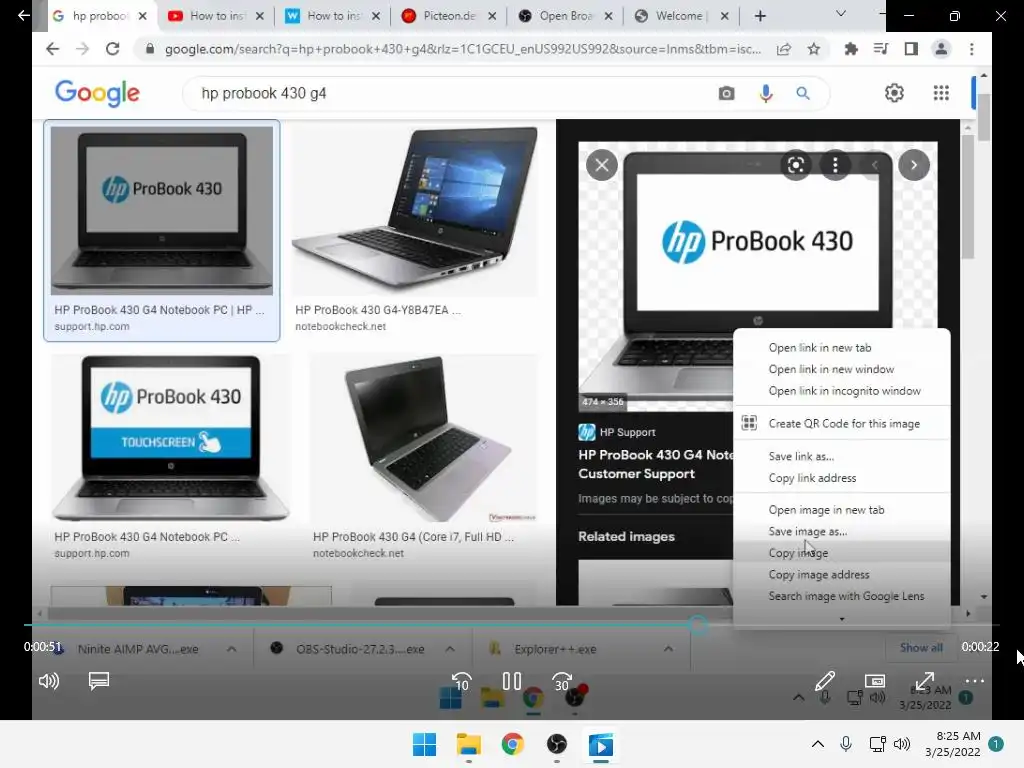
Task: Expand the context menu bottom arrow
Action: click(842, 618)
